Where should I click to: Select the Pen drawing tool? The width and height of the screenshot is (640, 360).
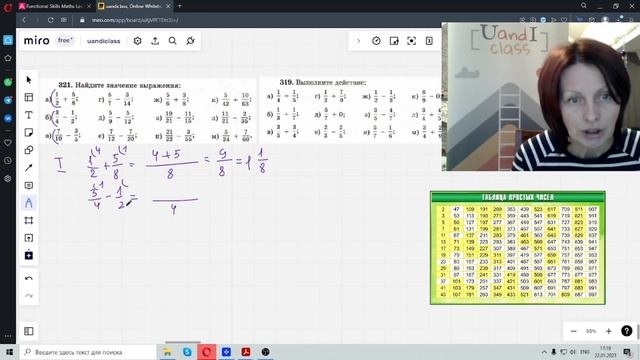pos(29,203)
